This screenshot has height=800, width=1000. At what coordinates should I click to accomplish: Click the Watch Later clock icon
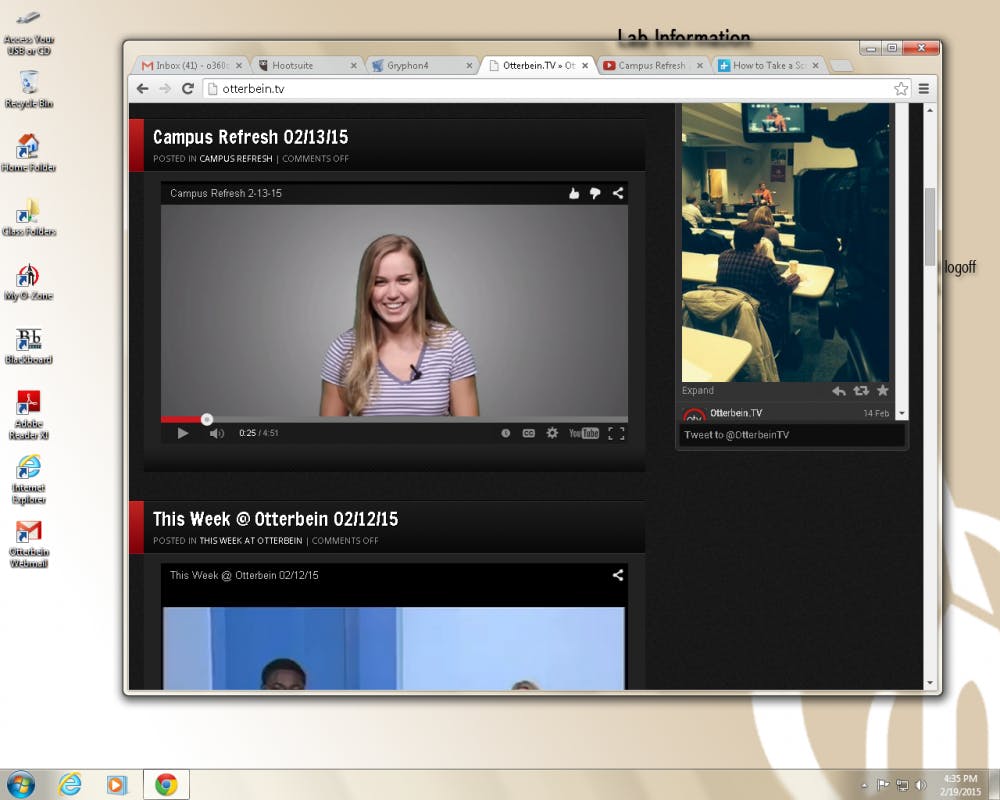click(x=506, y=433)
